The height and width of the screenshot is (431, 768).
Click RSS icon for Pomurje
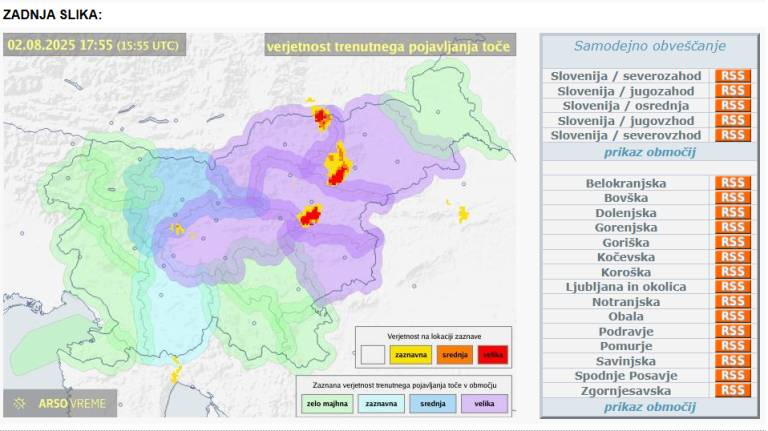point(732,346)
